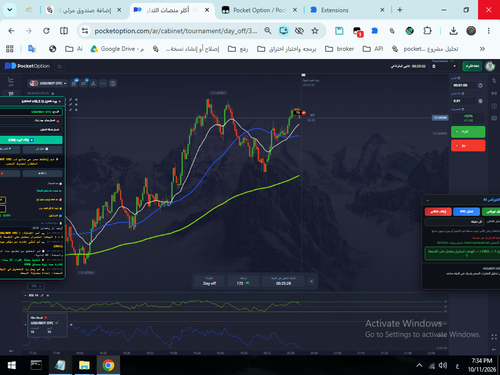Click the eye-slash icon in address bar
500x375 pixels.
(x=299, y=31)
